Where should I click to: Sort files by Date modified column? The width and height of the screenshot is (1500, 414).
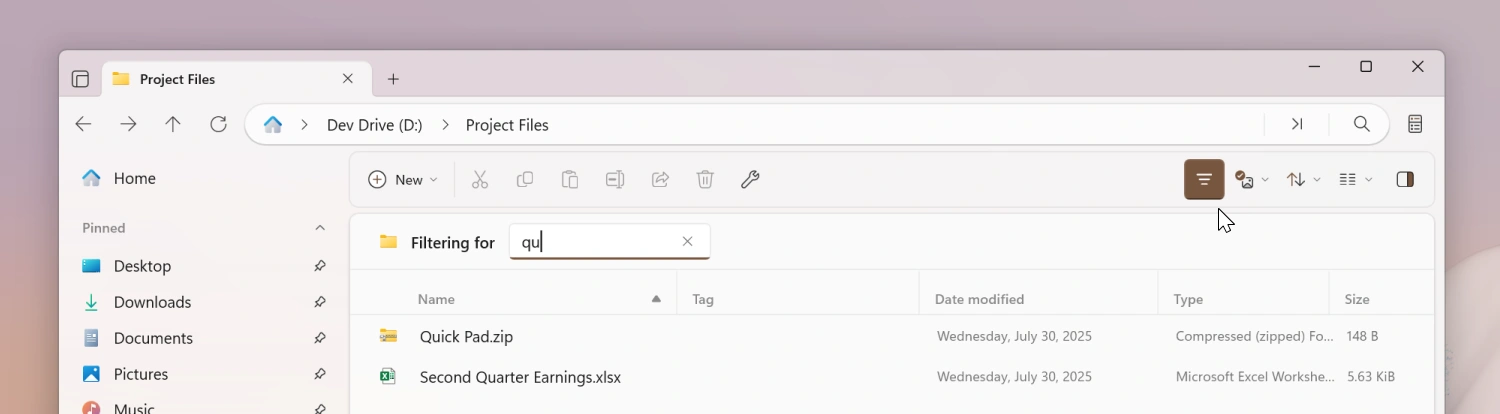click(x=979, y=299)
